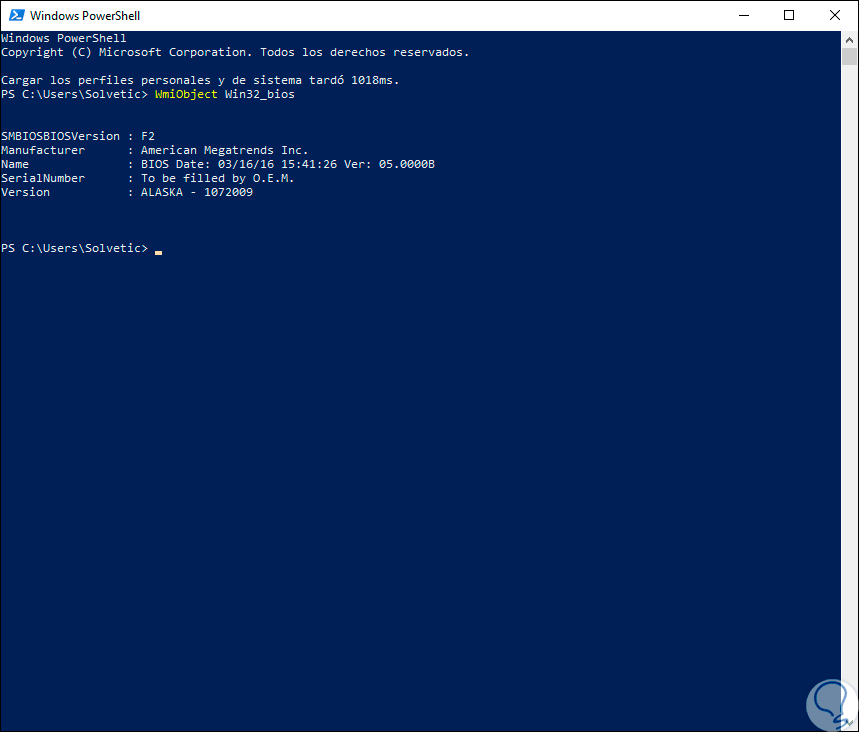Viewport: 859px width, 732px height.
Task: Click the "Windows PowerShell" title bar text
Action: pos(84,16)
